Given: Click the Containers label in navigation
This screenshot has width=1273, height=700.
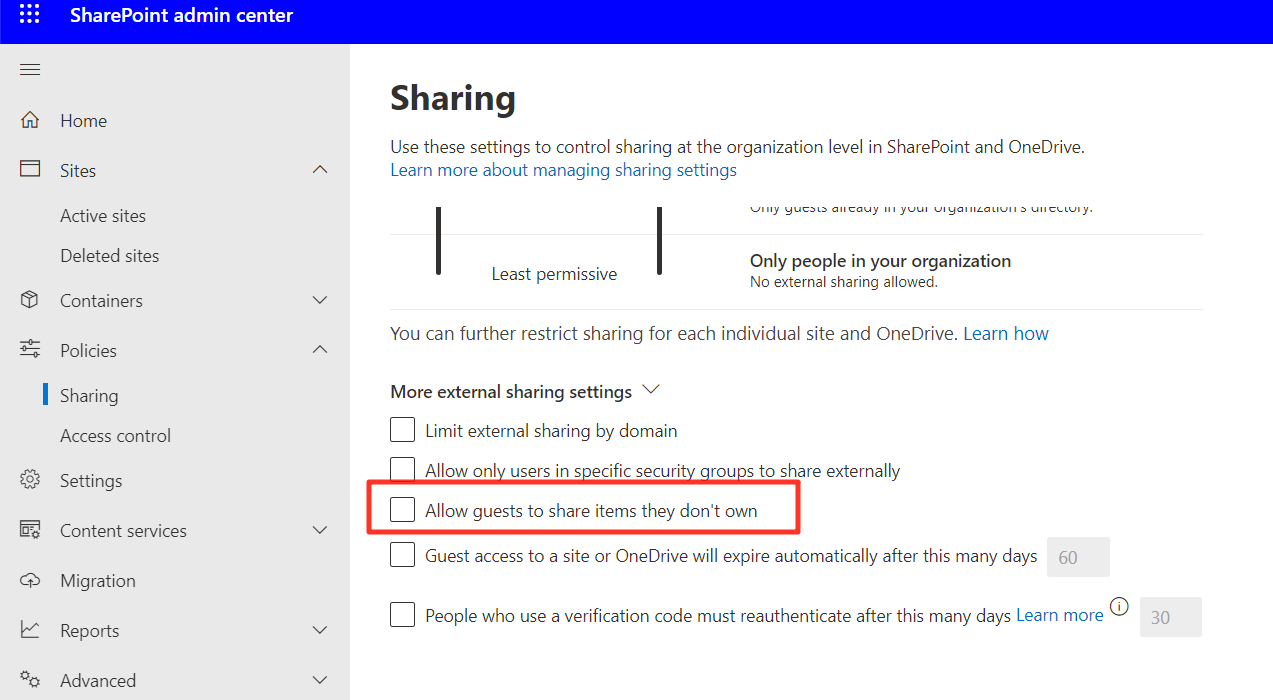Looking at the screenshot, I should pos(101,301).
